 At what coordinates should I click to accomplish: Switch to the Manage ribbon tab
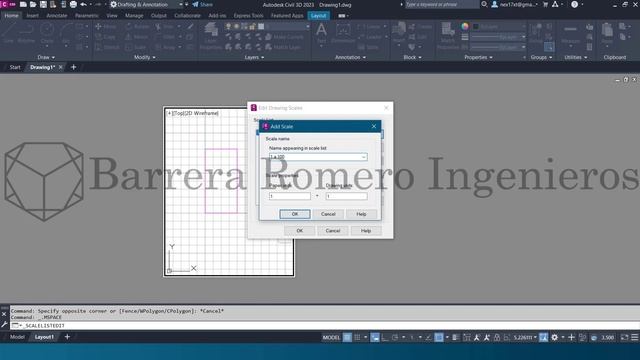click(134, 16)
